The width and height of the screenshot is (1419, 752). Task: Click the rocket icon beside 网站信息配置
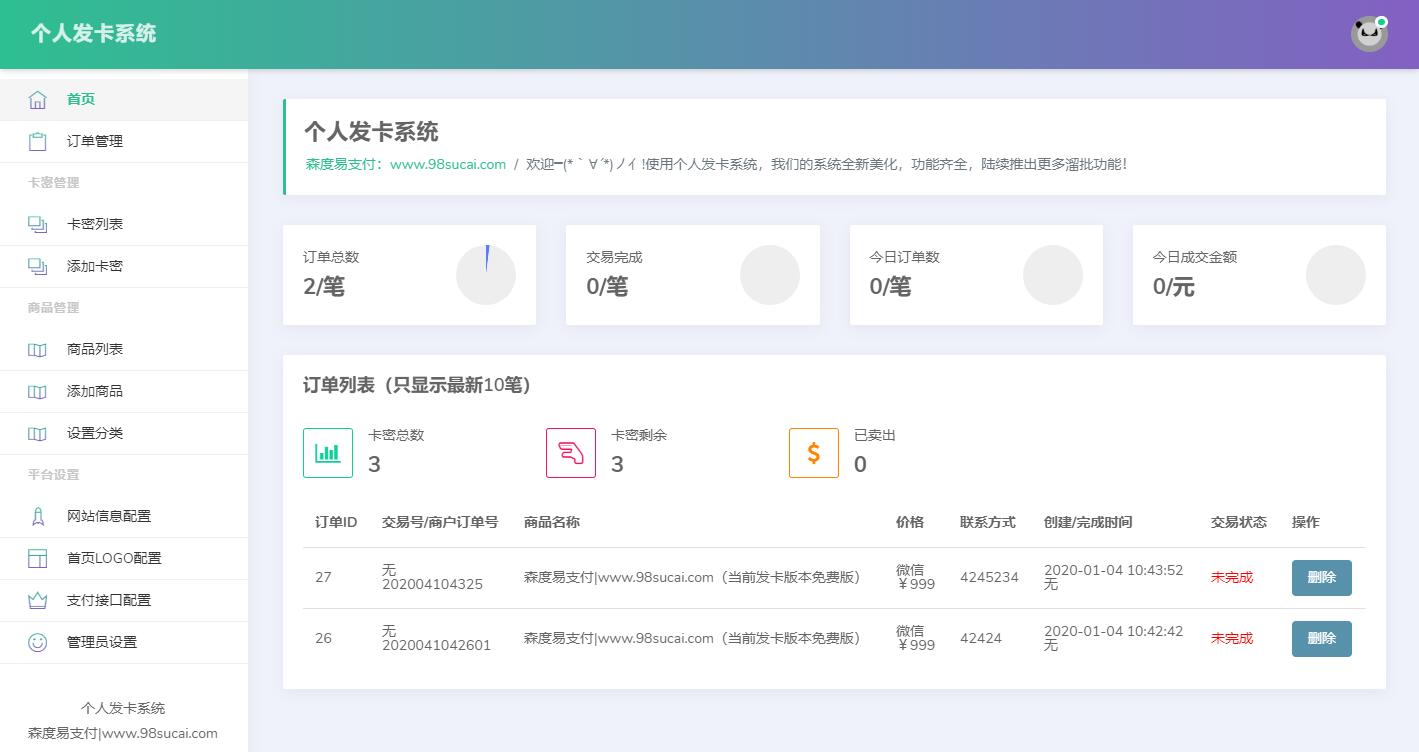[x=38, y=516]
